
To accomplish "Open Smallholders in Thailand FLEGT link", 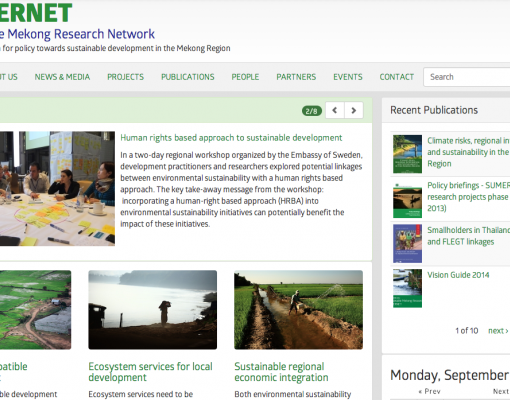I will pos(468,236).
